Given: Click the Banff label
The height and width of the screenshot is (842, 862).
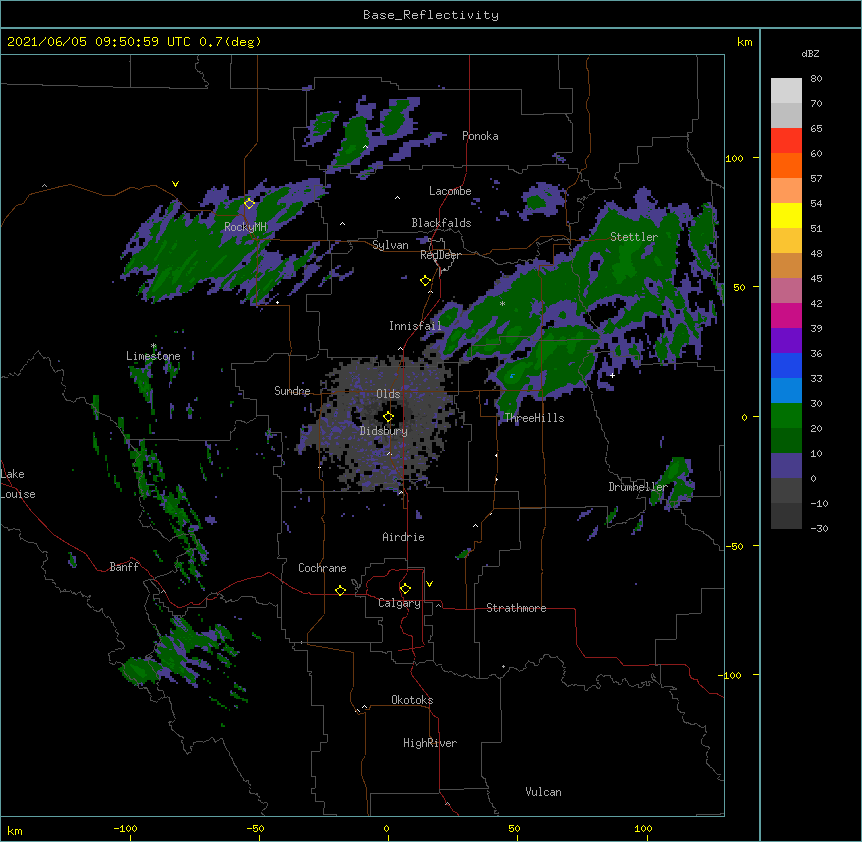Looking at the screenshot, I should coord(124,567).
